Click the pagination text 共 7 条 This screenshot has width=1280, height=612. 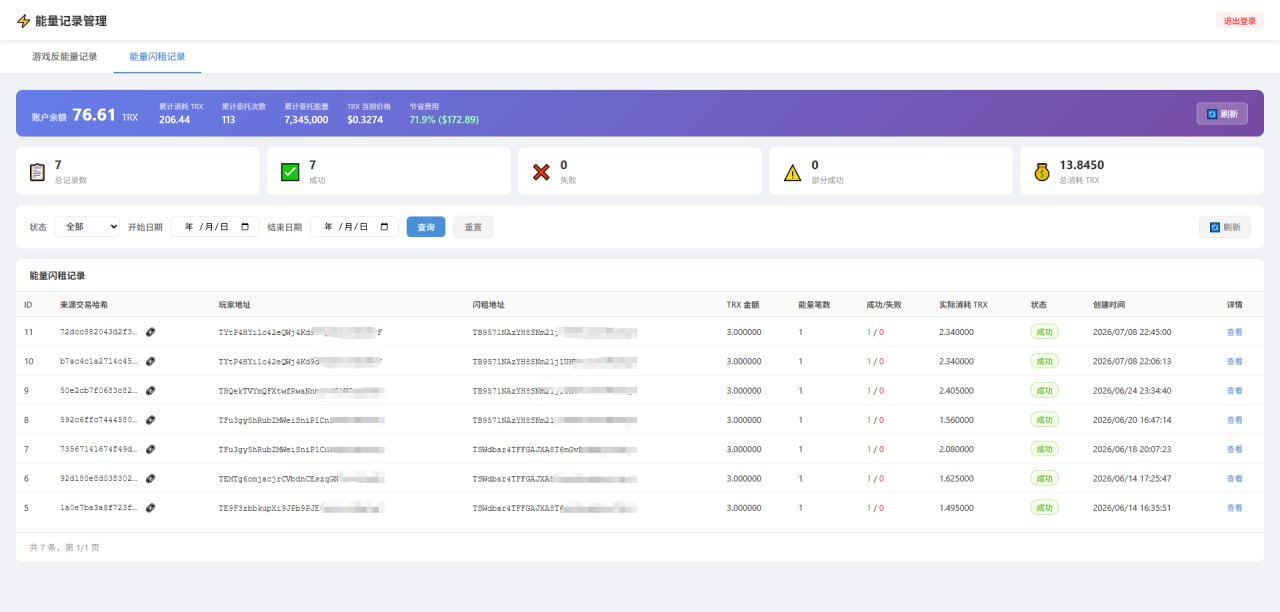point(45,547)
